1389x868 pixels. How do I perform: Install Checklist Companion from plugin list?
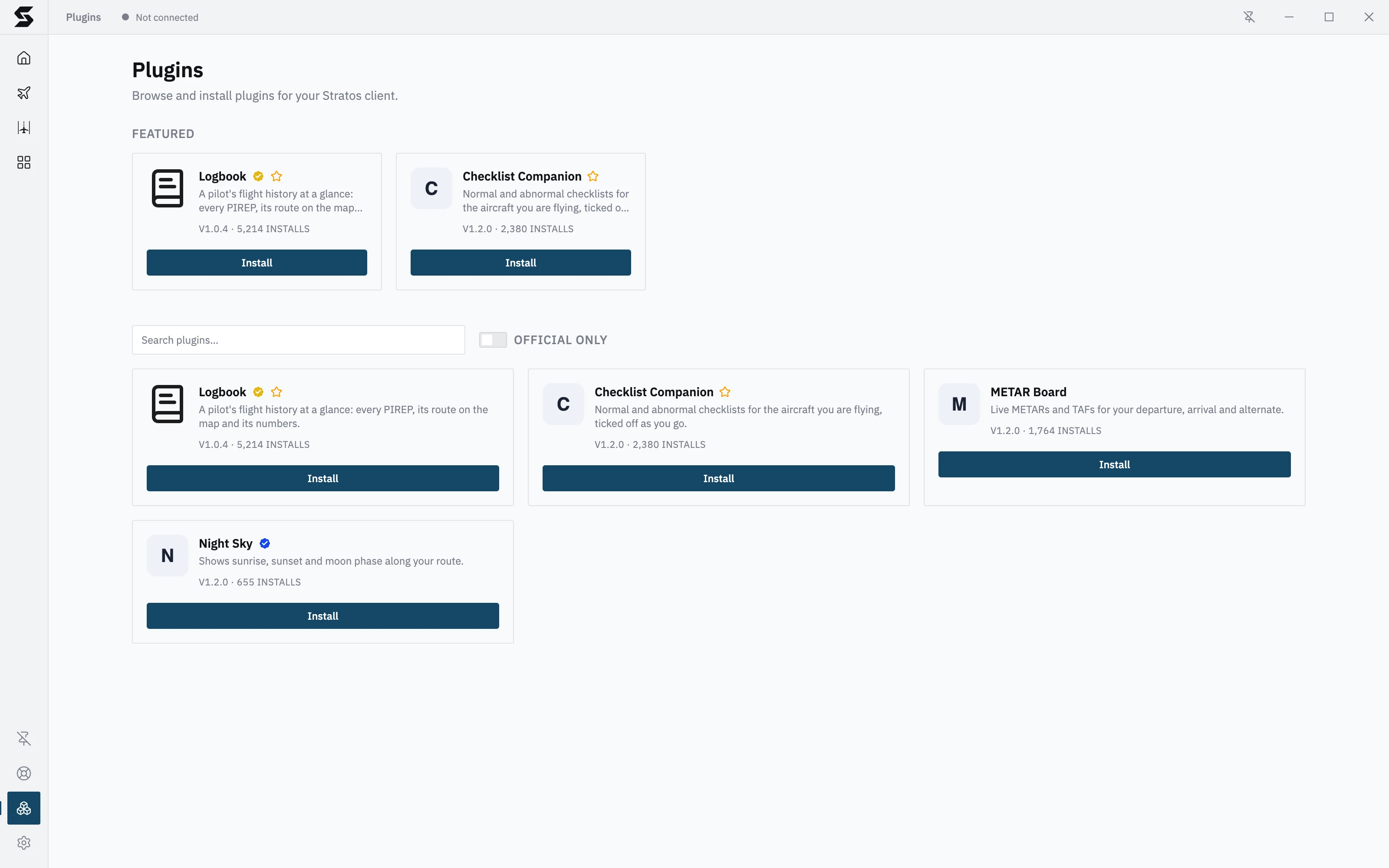pyautogui.click(x=719, y=478)
